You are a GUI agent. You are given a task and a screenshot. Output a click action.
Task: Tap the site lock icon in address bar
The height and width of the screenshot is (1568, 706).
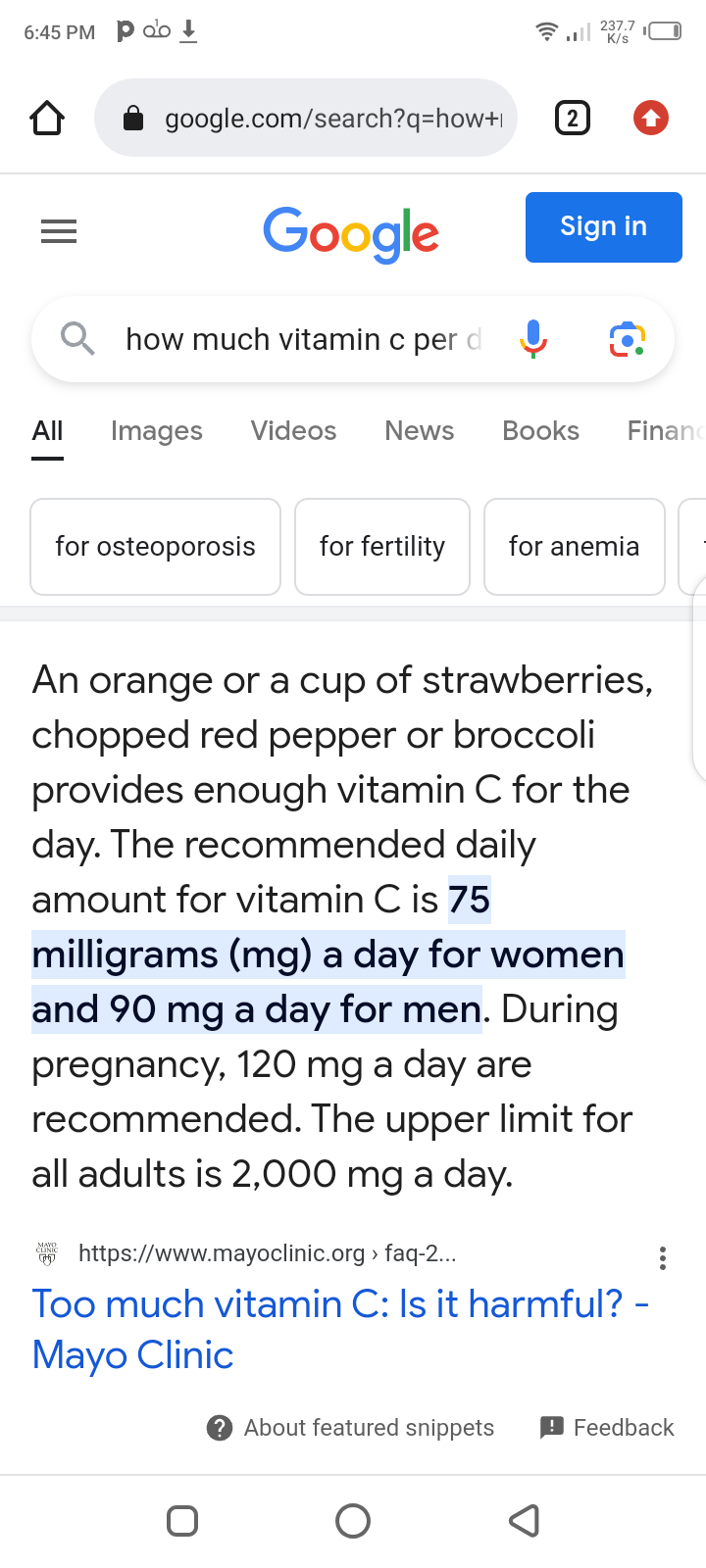(133, 119)
